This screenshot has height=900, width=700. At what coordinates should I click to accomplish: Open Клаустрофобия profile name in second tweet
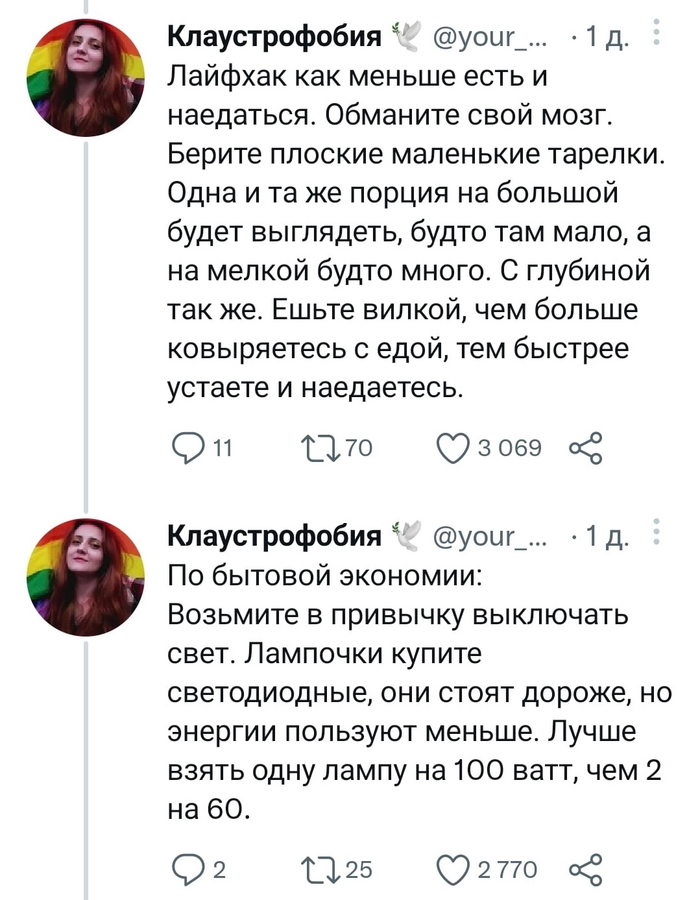pyautogui.click(x=273, y=539)
